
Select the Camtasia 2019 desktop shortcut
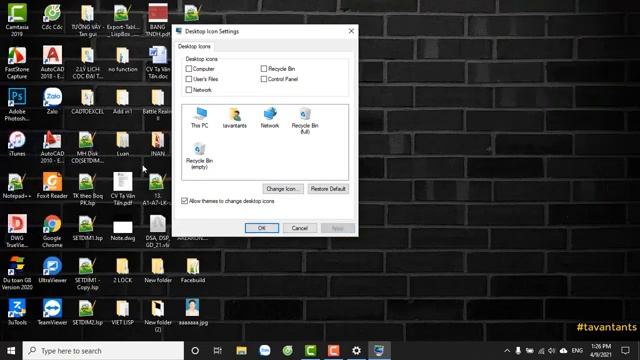[x=17, y=20]
